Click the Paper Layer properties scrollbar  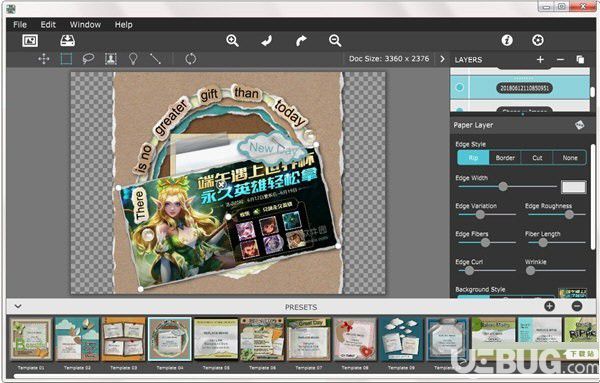(x=593, y=197)
